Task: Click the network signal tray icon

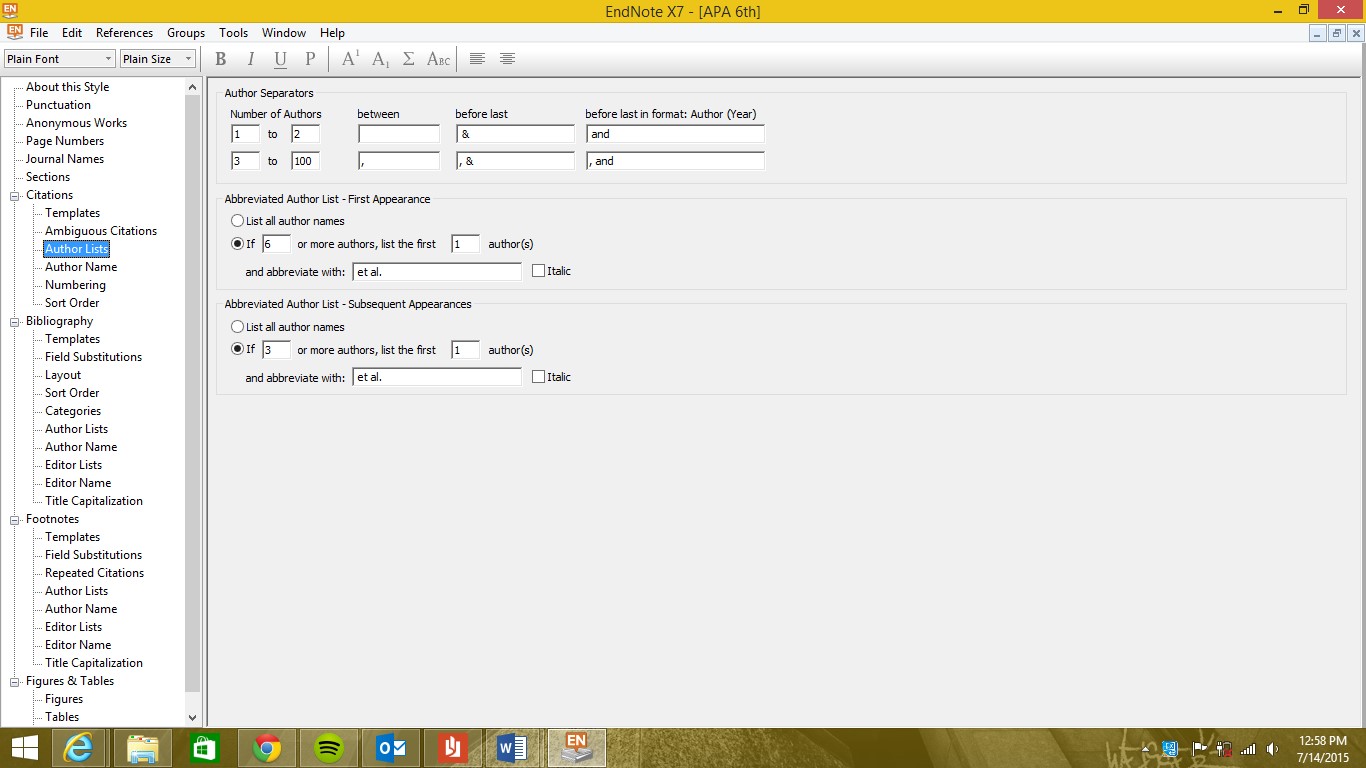Action: coord(1247,749)
